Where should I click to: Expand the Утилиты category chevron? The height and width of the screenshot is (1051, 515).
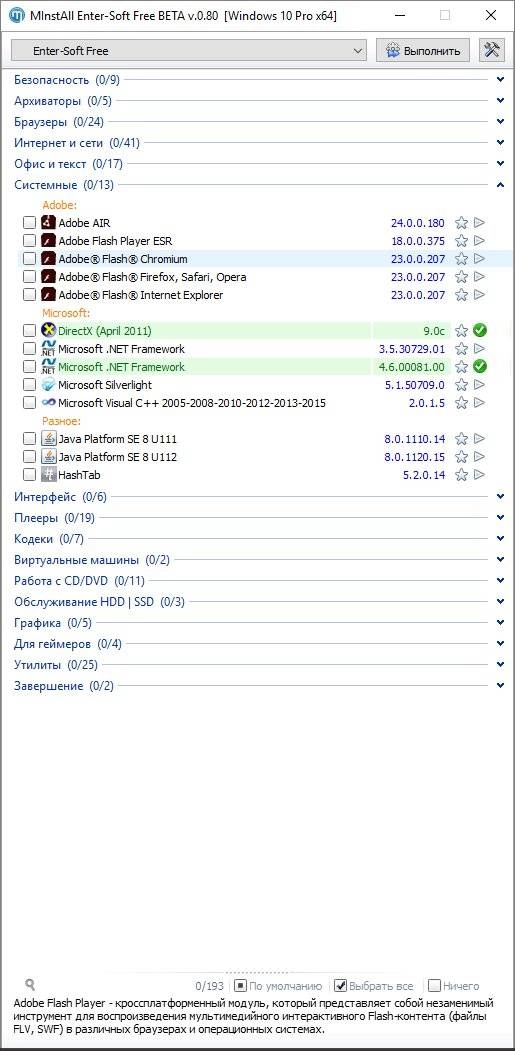point(500,664)
